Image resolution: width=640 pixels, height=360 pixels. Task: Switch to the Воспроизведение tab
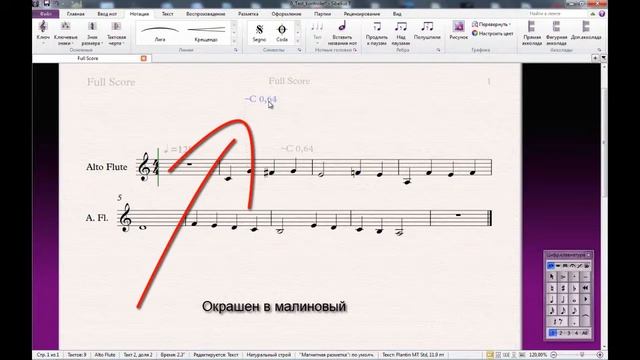point(206,14)
